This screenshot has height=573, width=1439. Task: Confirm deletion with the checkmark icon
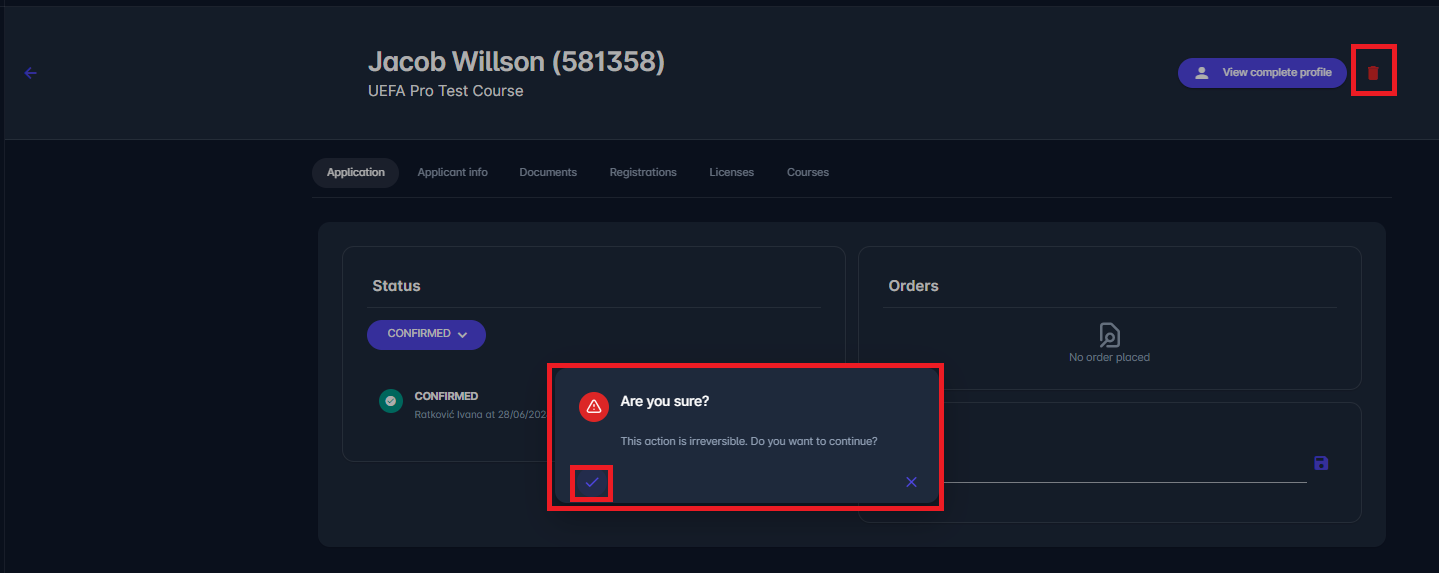(x=592, y=482)
